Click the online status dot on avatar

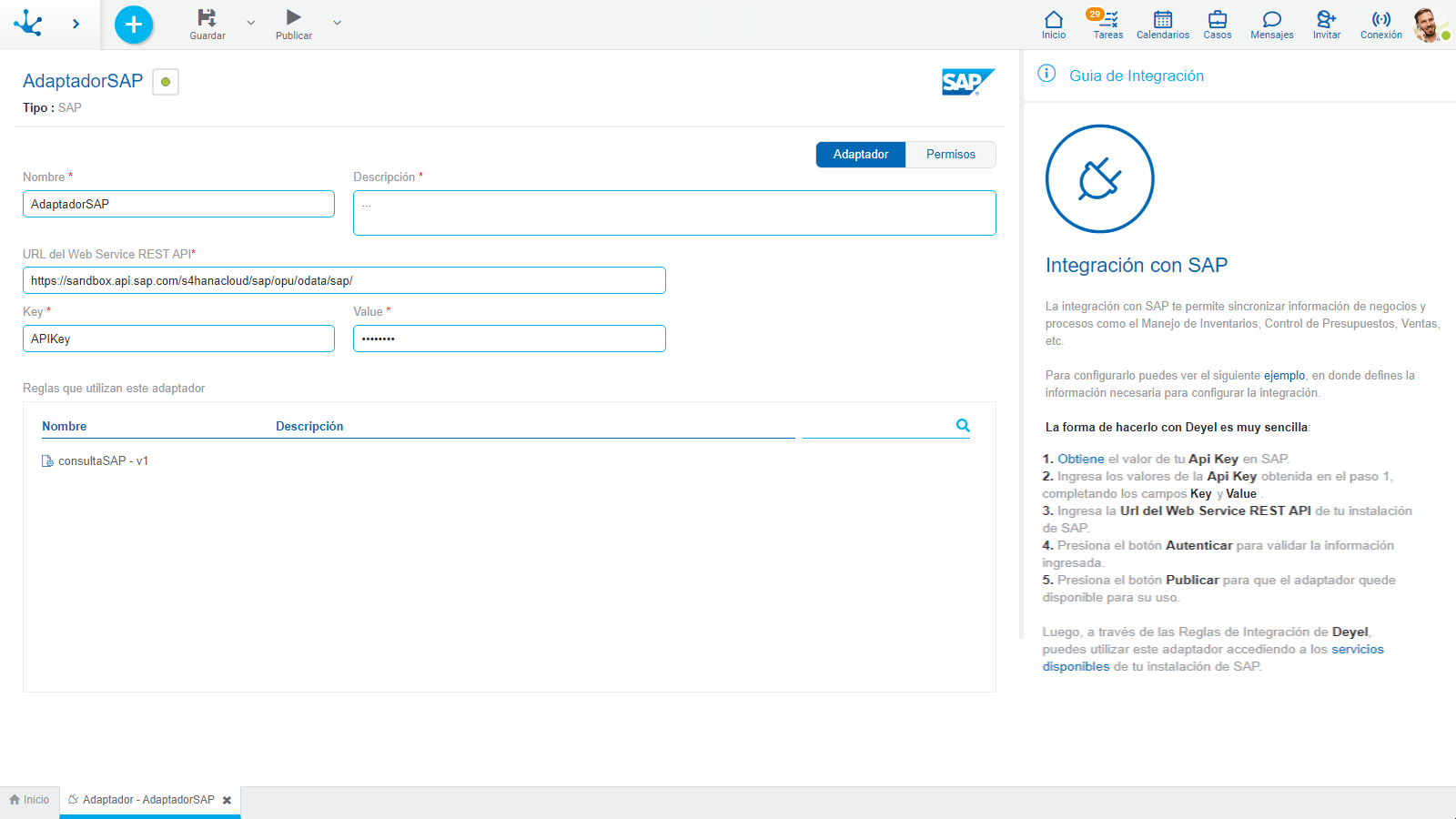[x=1446, y=35]
